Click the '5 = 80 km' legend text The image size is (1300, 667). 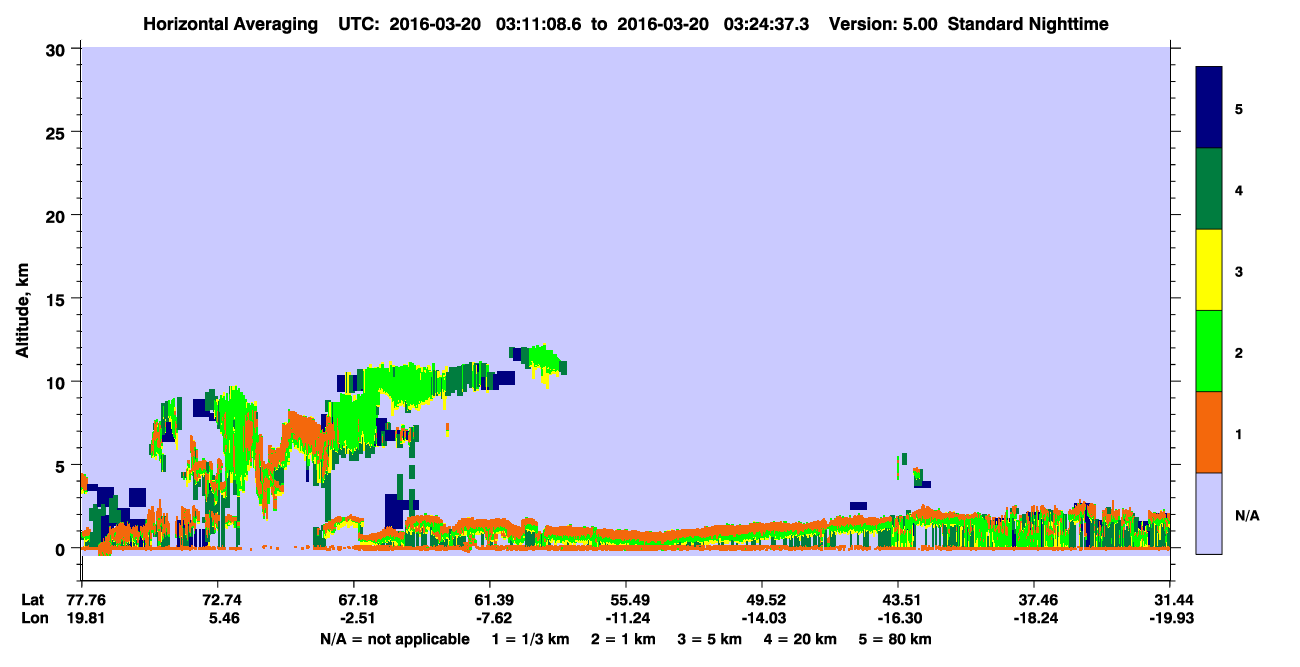pos(895,639)
